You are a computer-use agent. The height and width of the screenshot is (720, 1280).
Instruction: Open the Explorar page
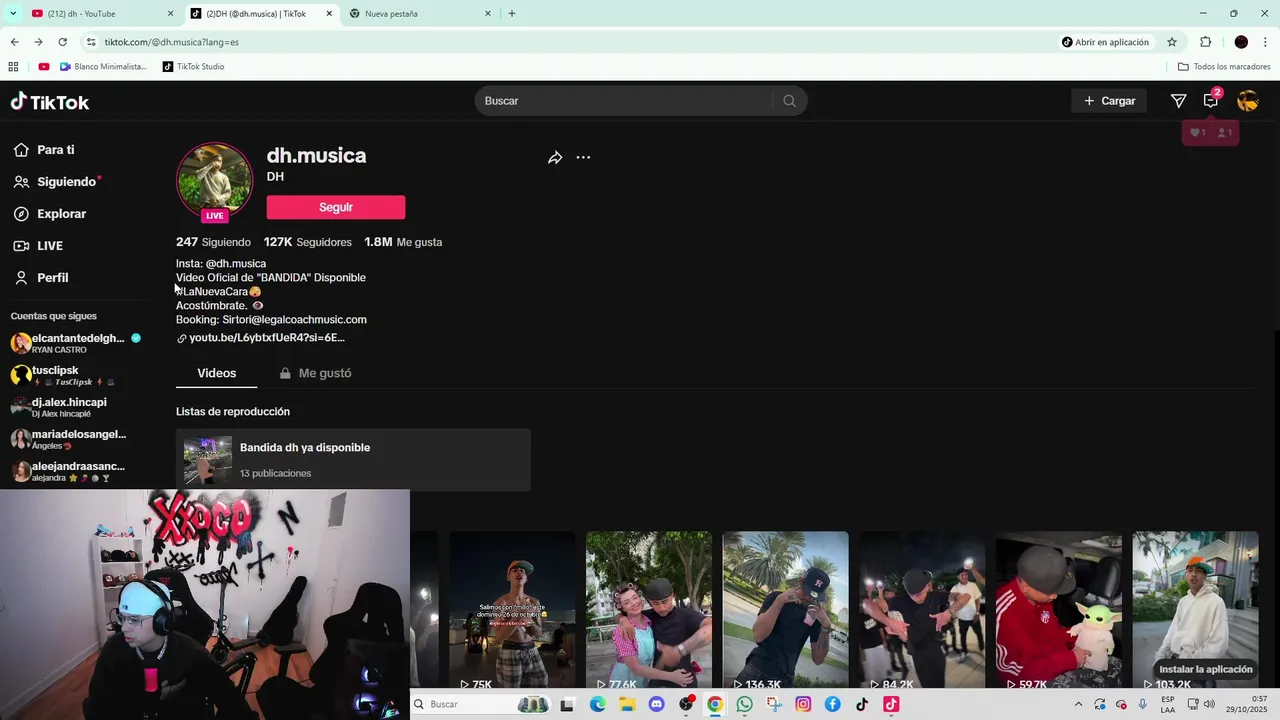click(x=50, y=214)
